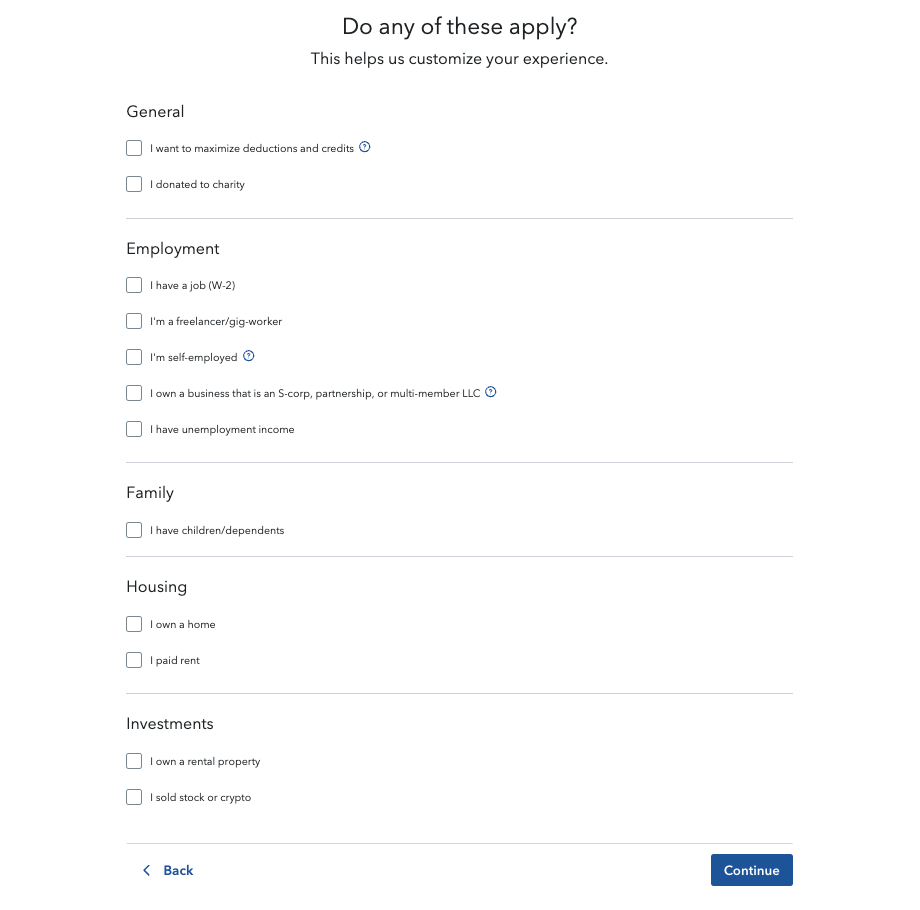Enable 'I sold stock or crypto'
The height and width of the screenshot is (910, 920).
[x=134, y=796]
